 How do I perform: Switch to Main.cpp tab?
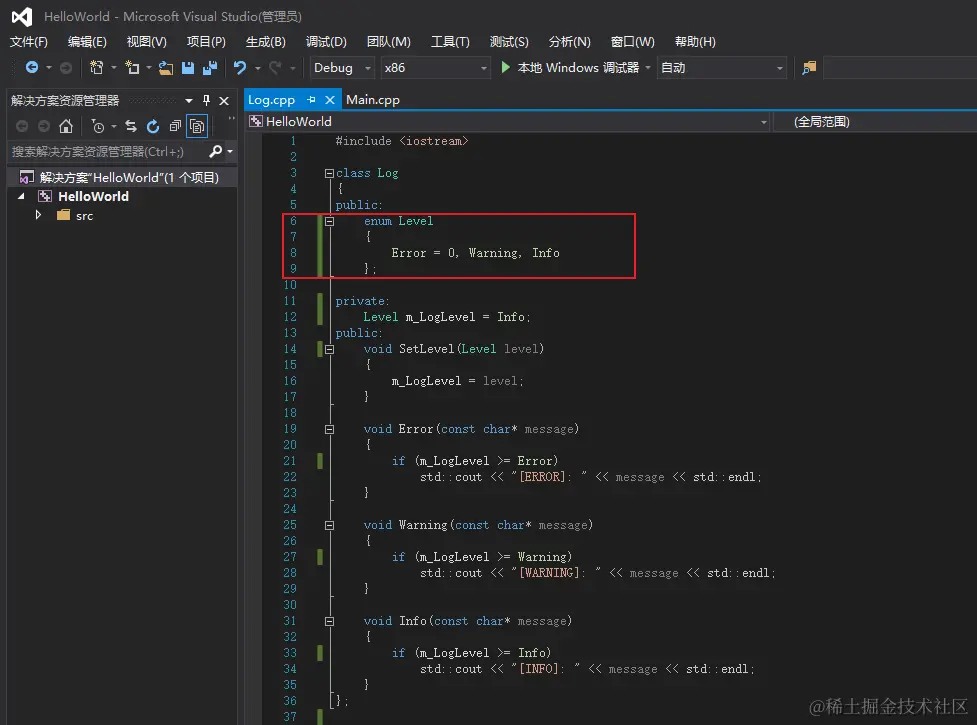[x=373, y=100]
